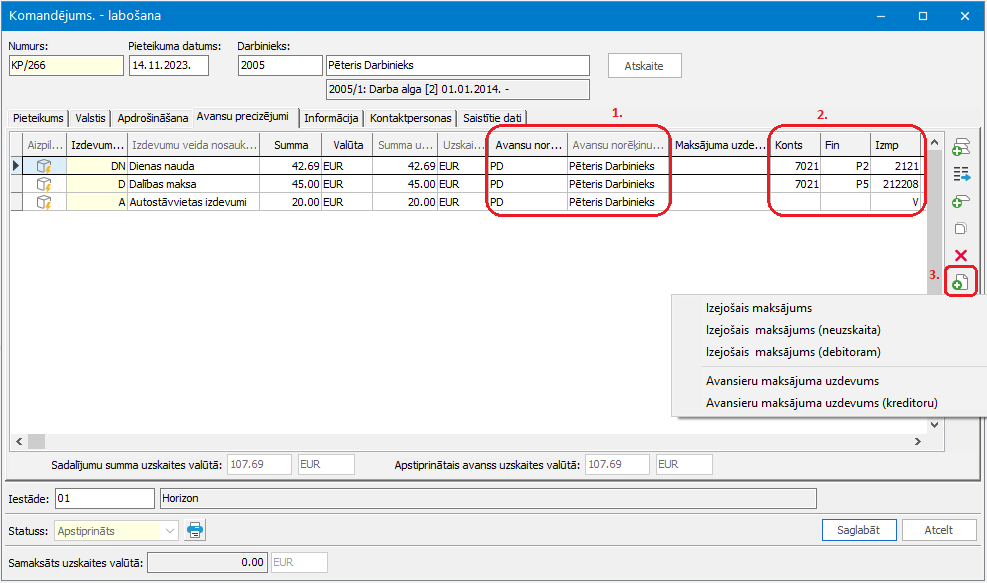987x583 pixels.
Task: Click the Izmp column header
Action: pyautogui.click(x=896, y=145)
